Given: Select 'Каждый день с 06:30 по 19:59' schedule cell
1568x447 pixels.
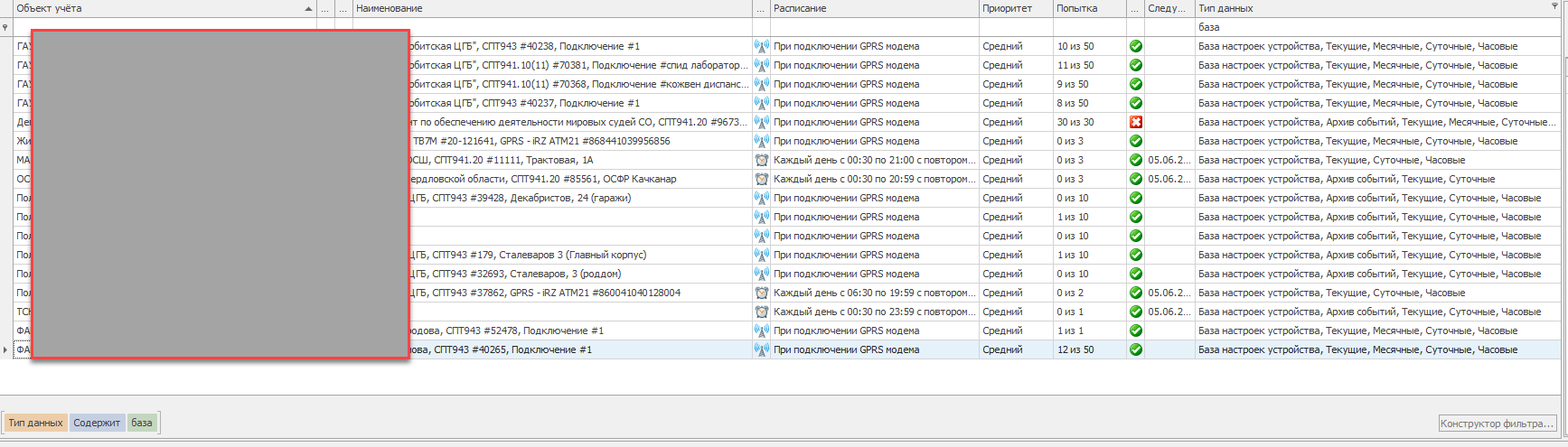Looking at the screenshot, I should [875, 293].
